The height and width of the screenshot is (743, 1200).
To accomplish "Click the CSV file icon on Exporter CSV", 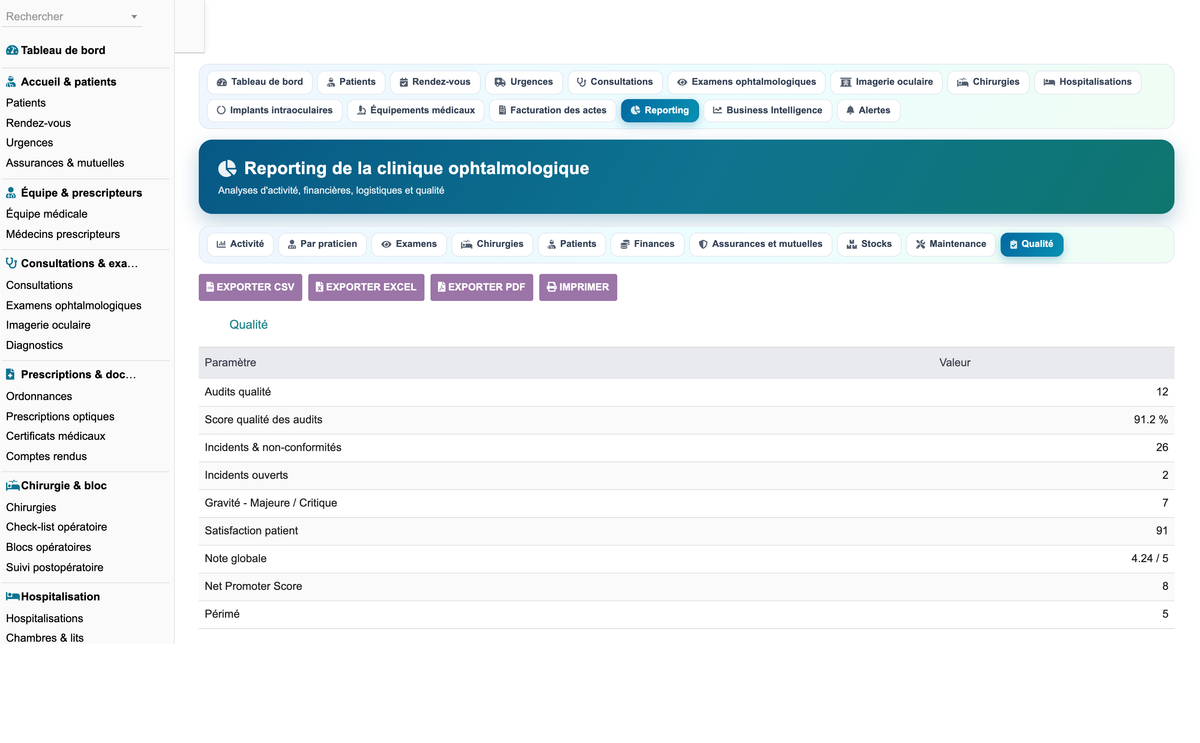I will pos(210,287).
